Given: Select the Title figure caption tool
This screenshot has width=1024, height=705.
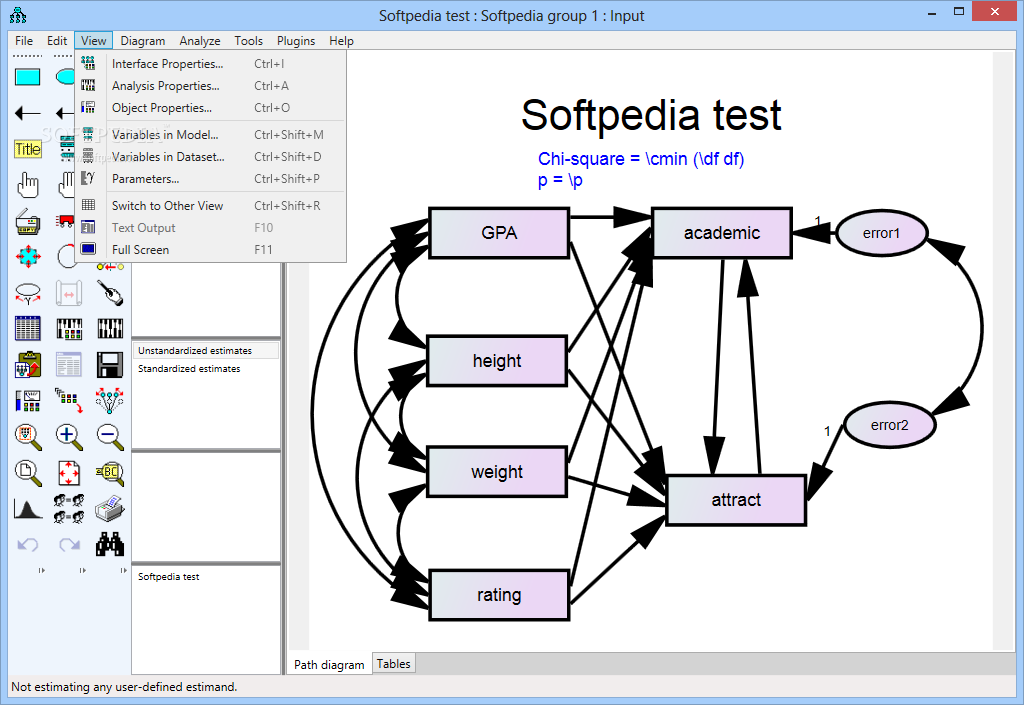Looking at the screenshot, I should point(27,149).
